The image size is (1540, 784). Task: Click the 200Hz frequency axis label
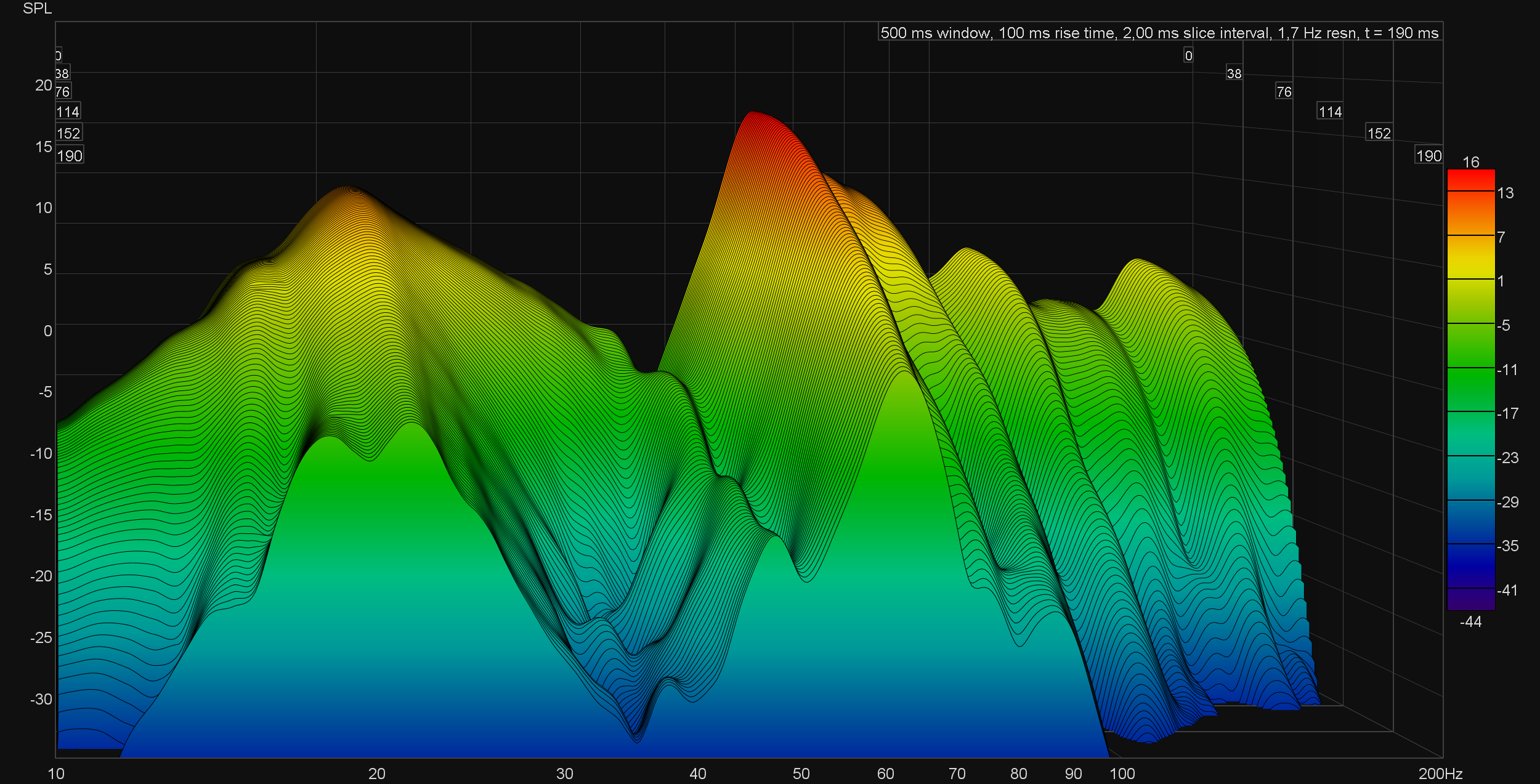point(1440,774)
